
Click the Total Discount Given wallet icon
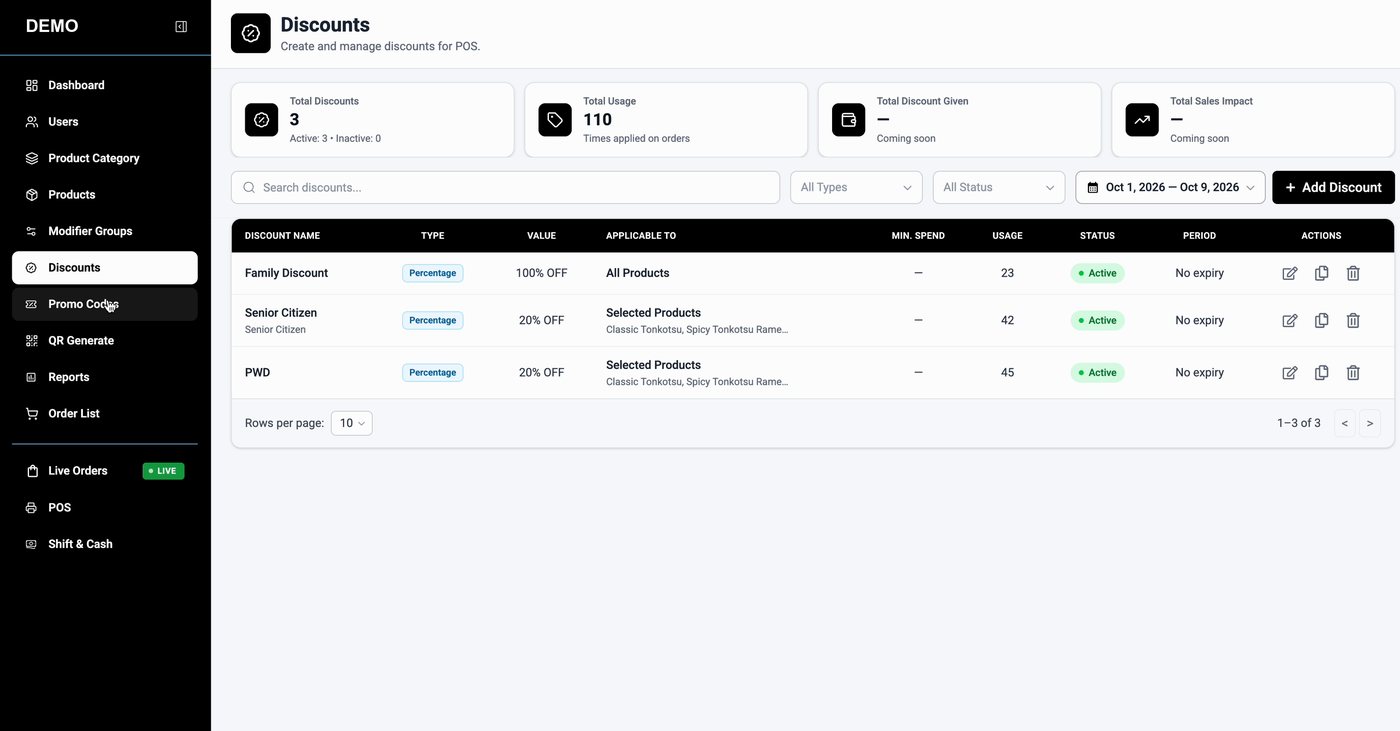[x=849, y=120]
